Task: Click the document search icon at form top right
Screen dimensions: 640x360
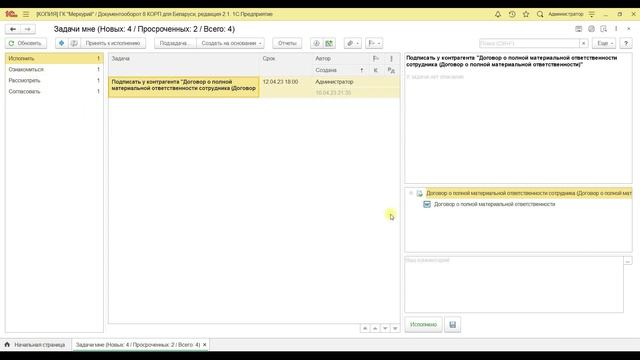Action: click(604, 29)
